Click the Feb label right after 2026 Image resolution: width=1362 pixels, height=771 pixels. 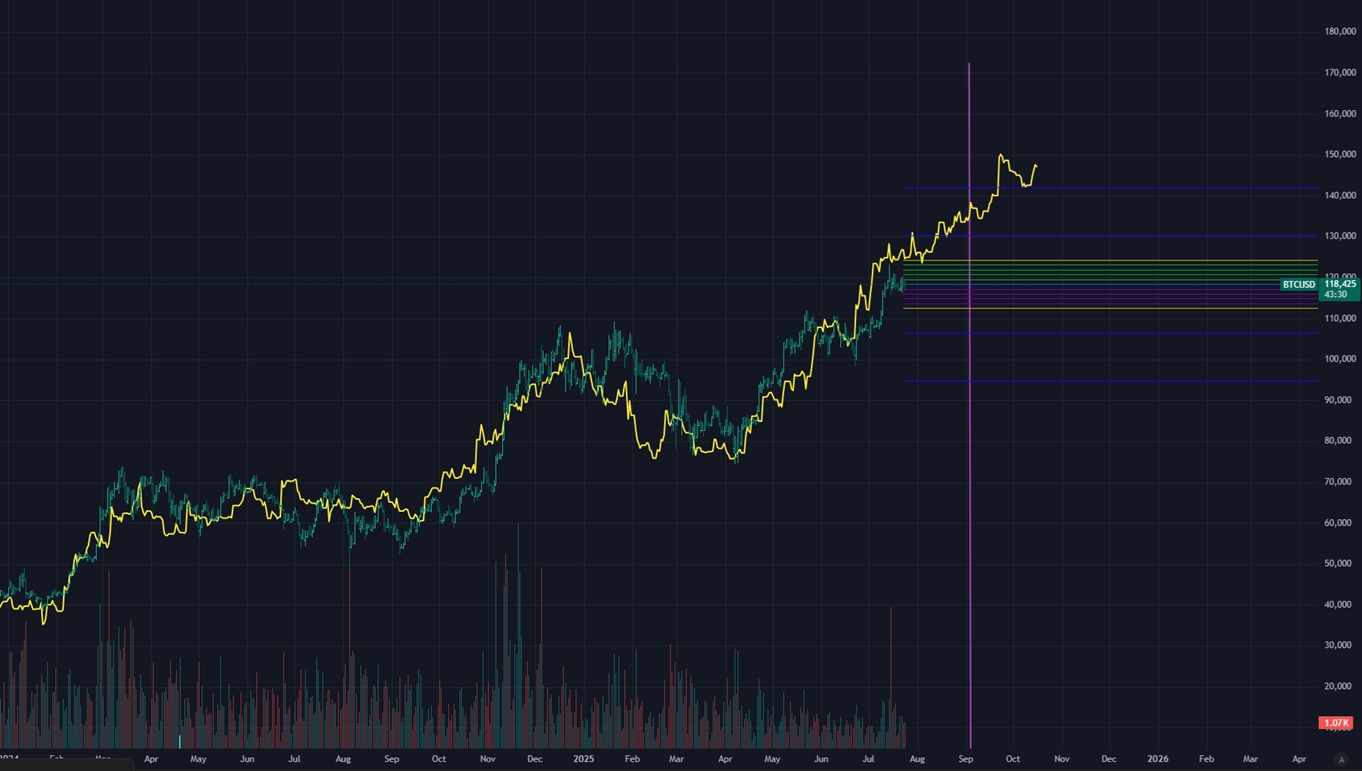(x=1206, y=759)
